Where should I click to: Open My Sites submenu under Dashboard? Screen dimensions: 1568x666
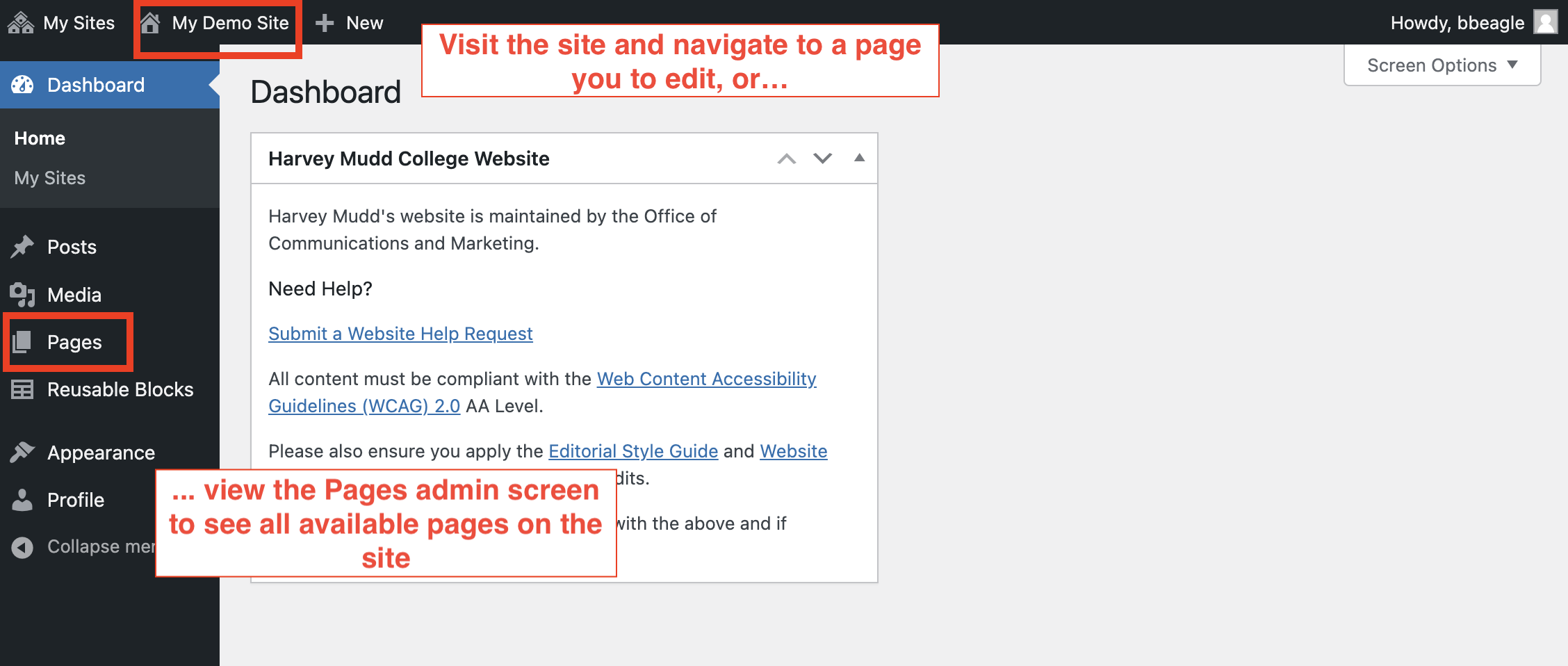(x=50, y=178)
